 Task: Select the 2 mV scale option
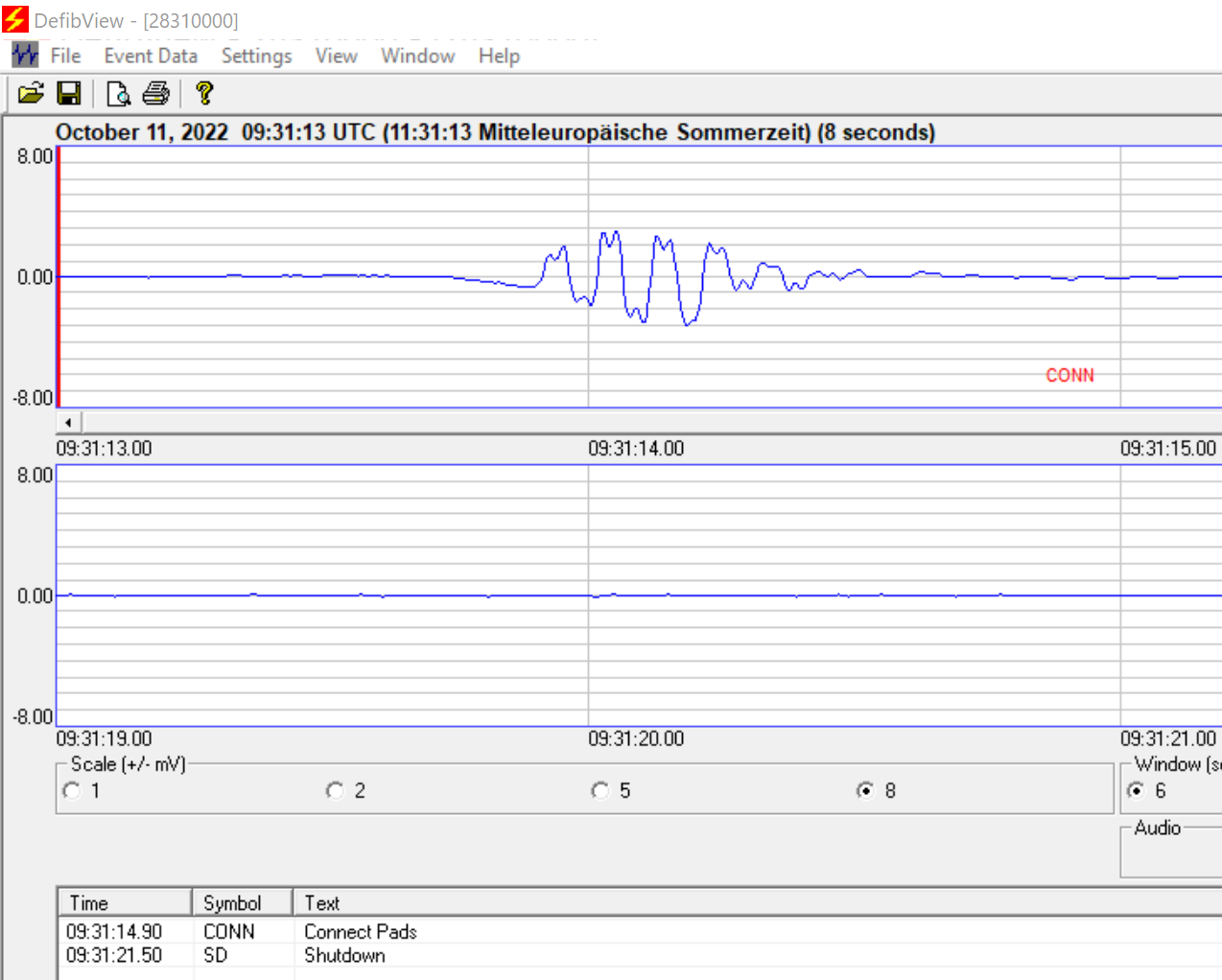tap(335, 790)
